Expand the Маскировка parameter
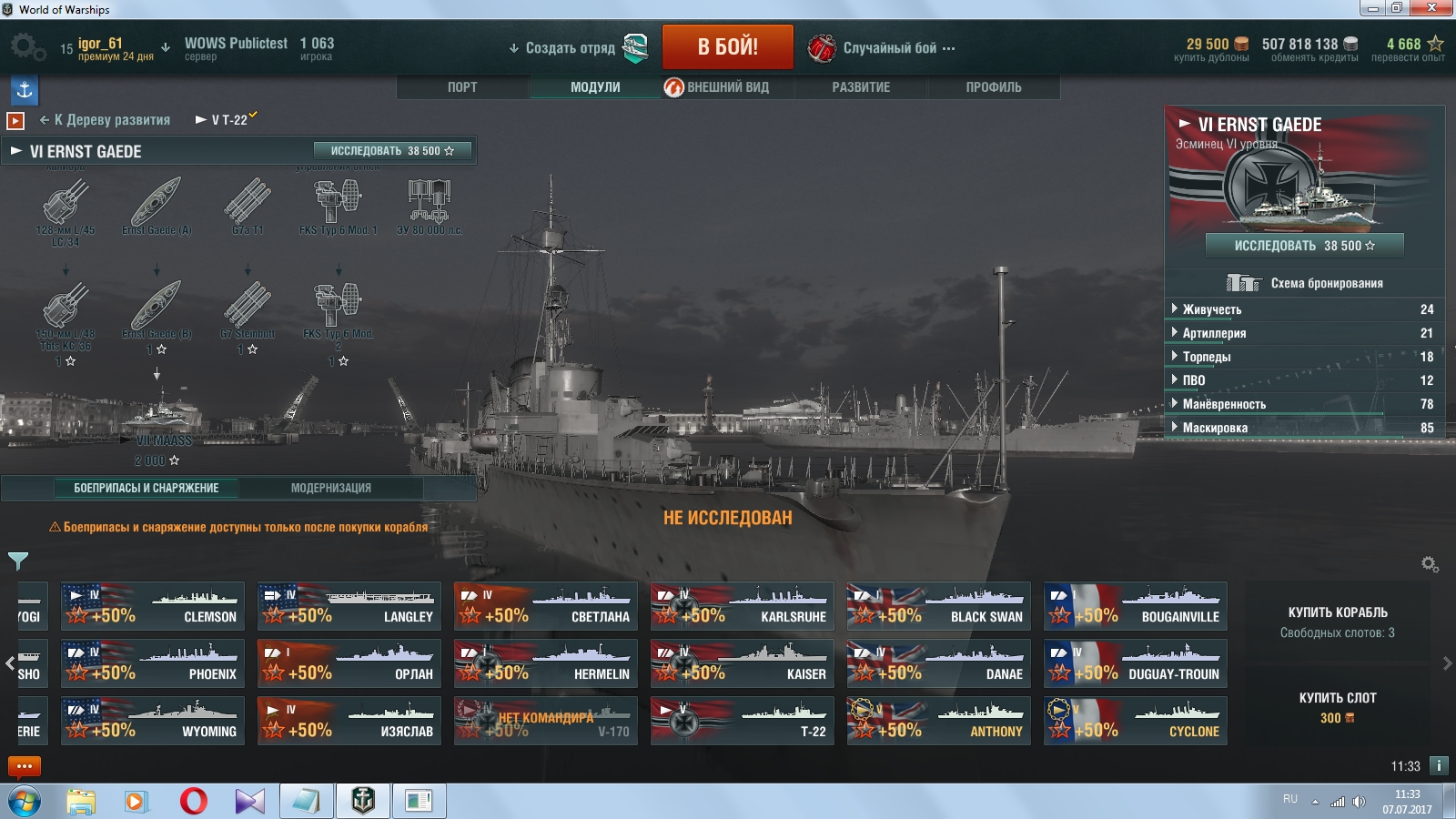Screen dimensions: 1456x819 point(1304,428)
